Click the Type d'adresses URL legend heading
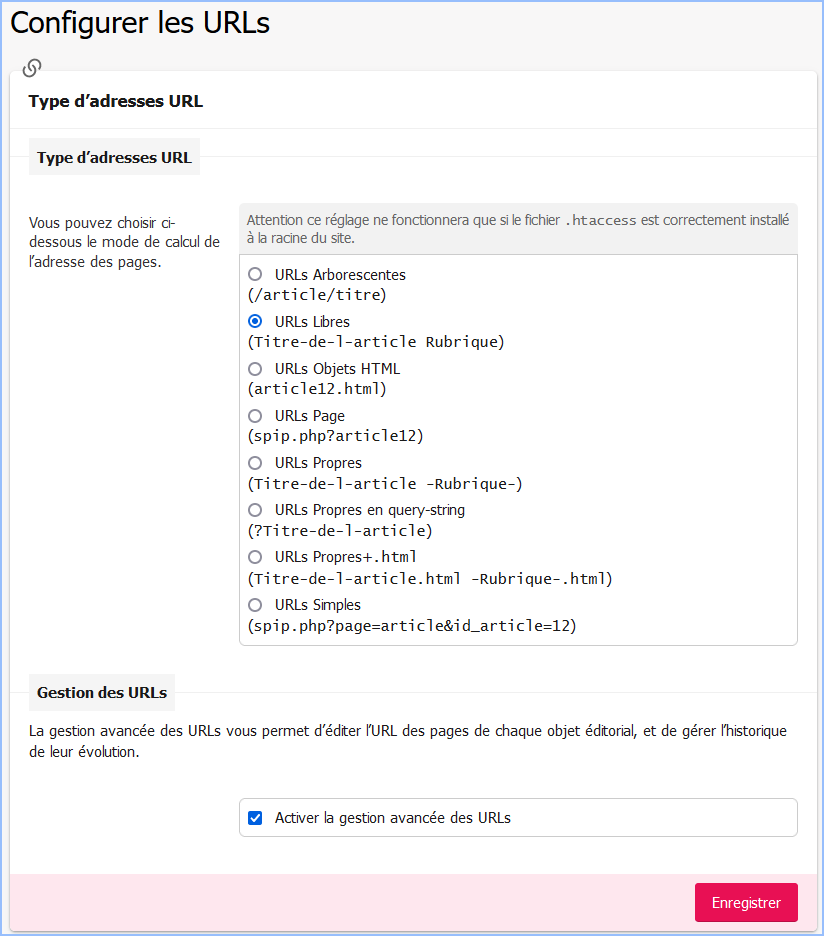This screenshot has height=936, width=824. [114, 157]
